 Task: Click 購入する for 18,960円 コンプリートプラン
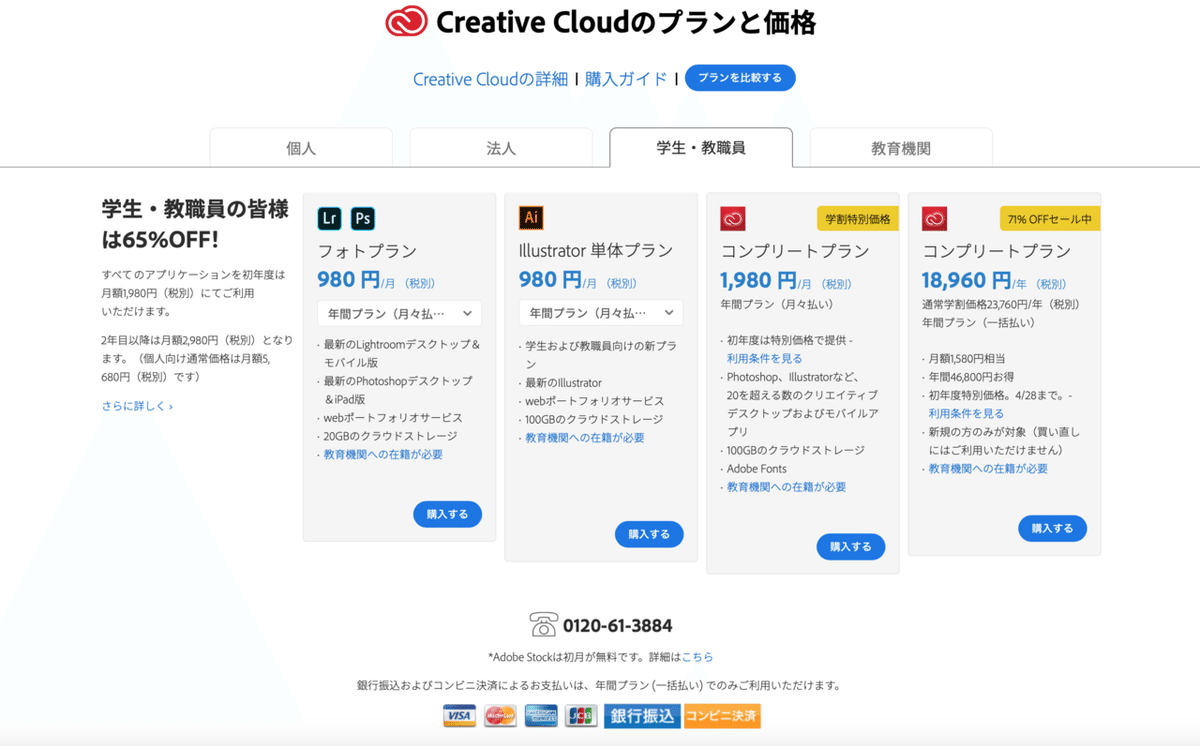coord(1052,528)
